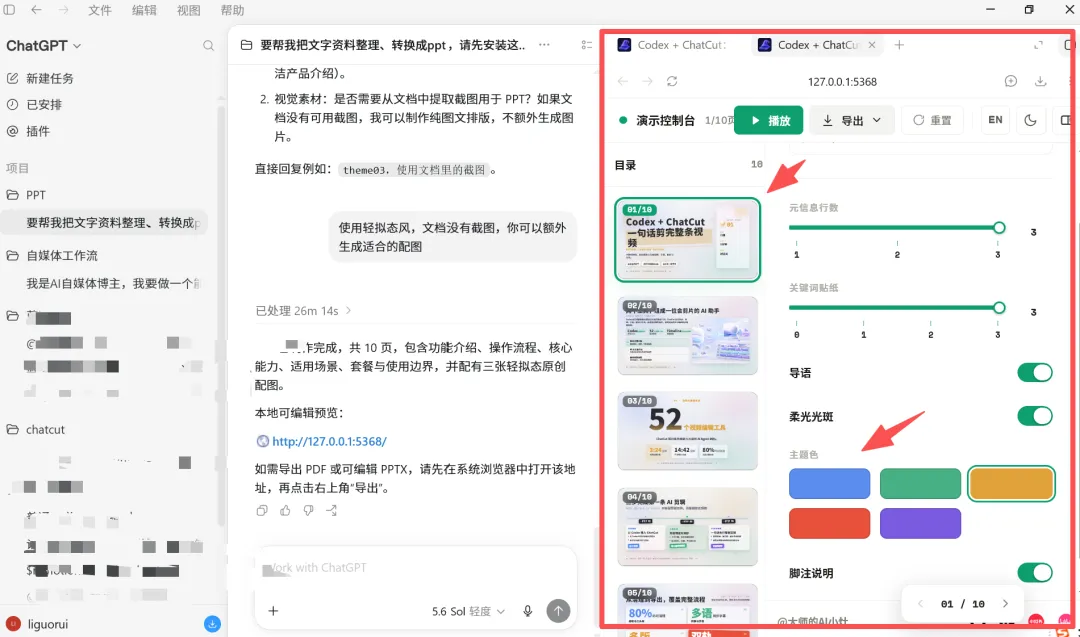Click the 关键词贴纸 slider handle
Screen dimensions: 1080x637
999,307
